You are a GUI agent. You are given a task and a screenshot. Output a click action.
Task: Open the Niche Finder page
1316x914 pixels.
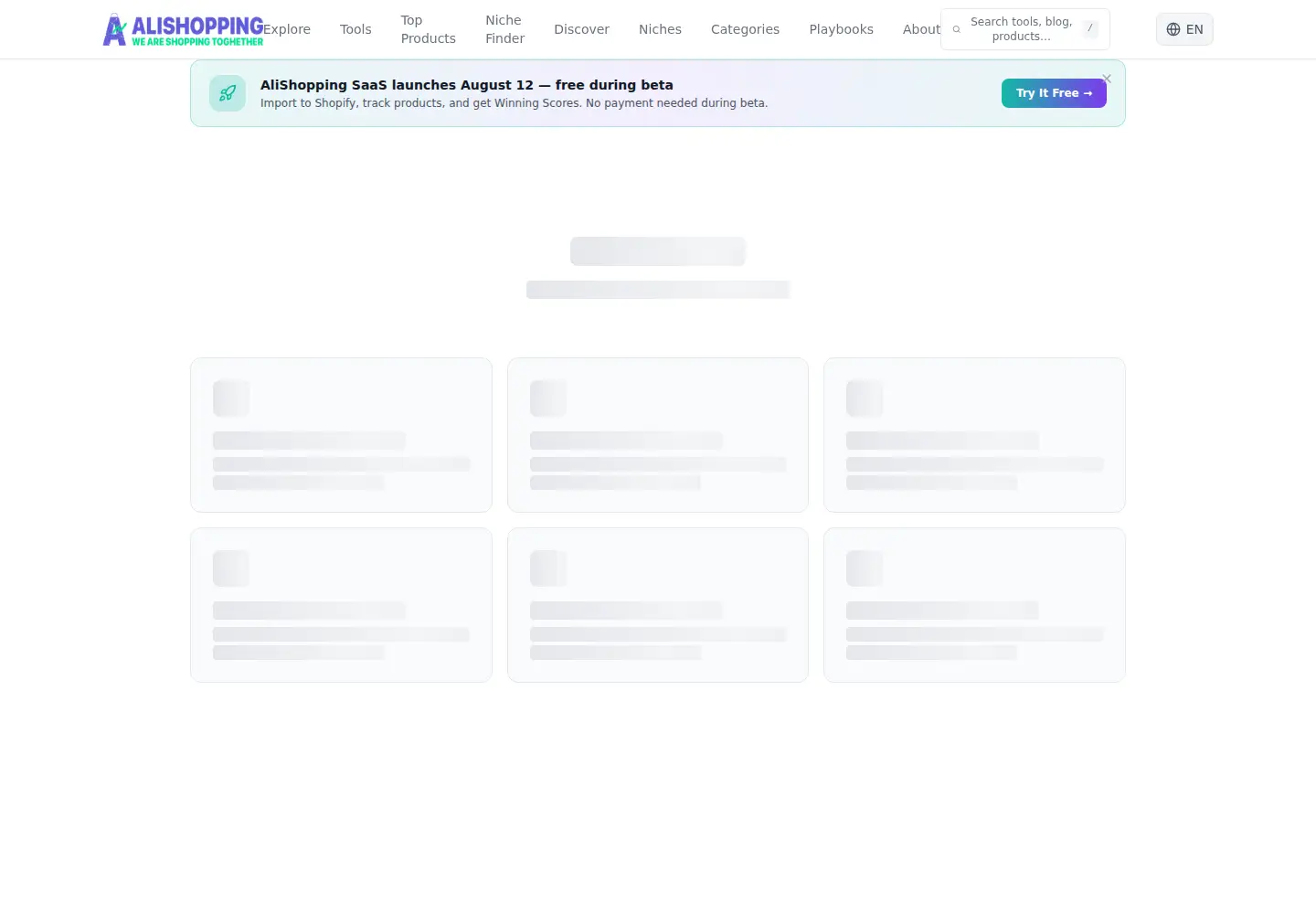tap(505, 29)
